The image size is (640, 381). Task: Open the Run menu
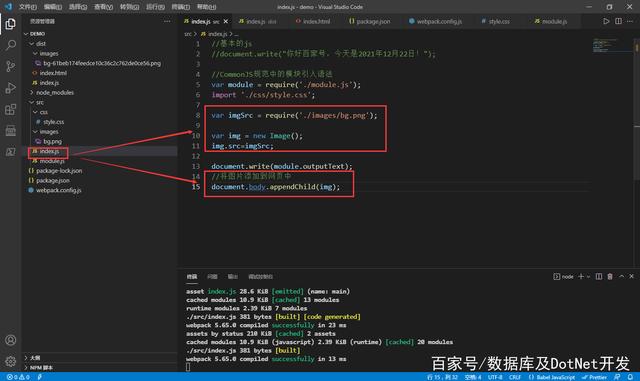pyautogui.click(x=156, y=7)
